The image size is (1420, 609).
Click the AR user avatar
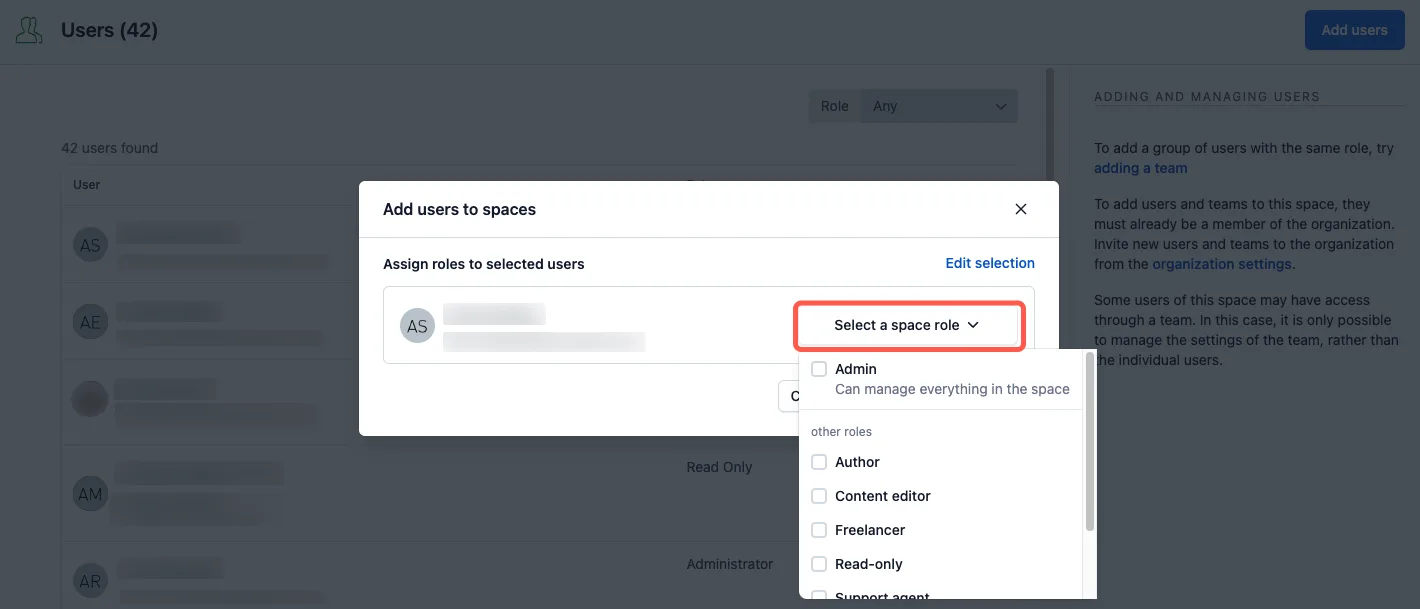tap(90, 581)
